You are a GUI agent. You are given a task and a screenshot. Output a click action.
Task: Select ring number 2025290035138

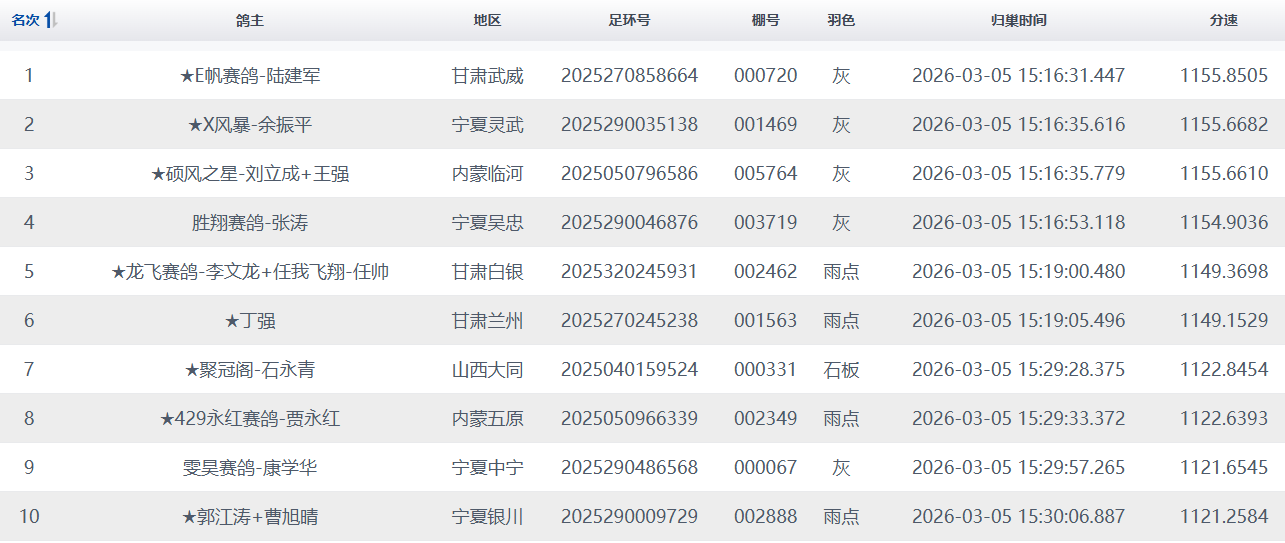(x=629, y=125)
